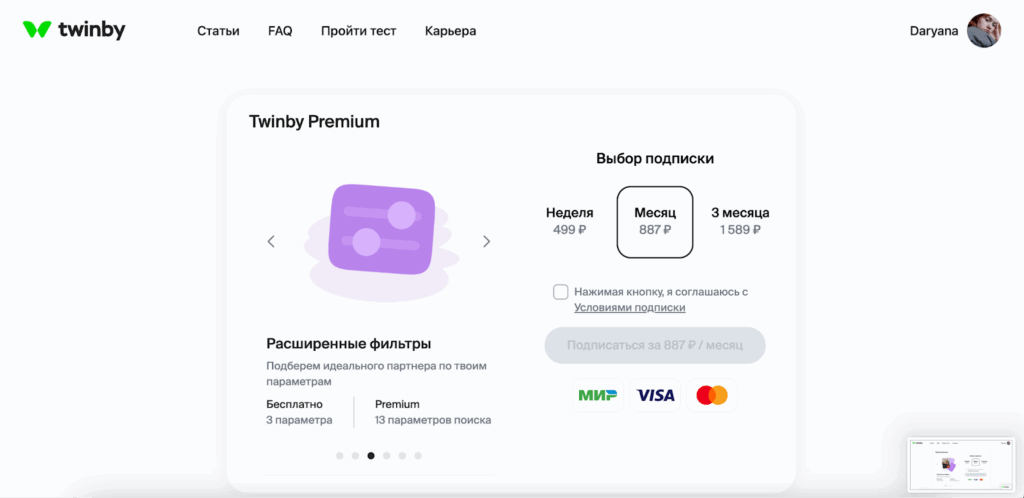Go to Пройти тест
The image size is (1024, 498).
click(x=358, y=31)
